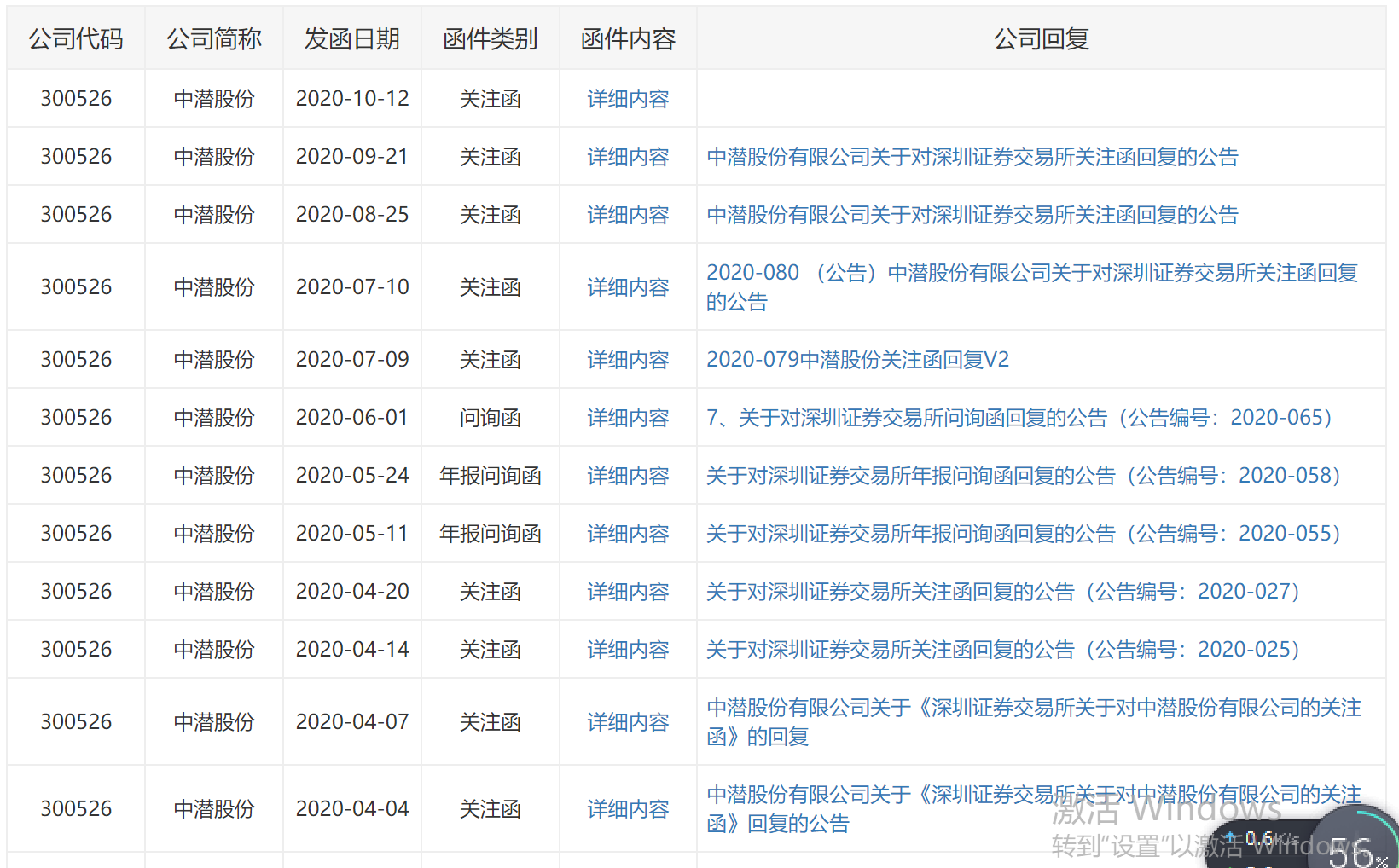Open reply announcement numbered 2020-055
1399x868 pixels.
1024,534
